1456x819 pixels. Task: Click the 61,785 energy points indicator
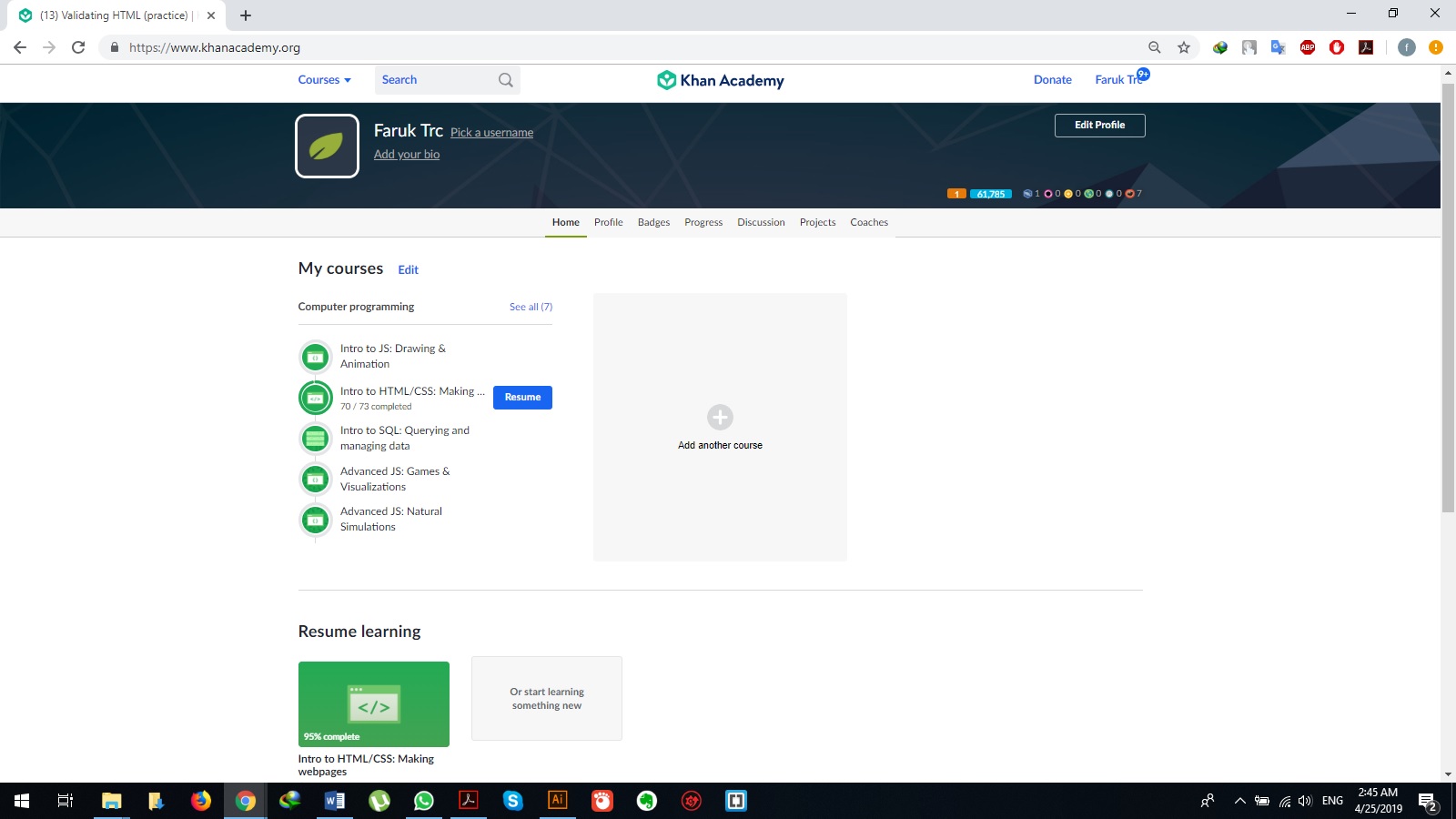pos(991,194)
